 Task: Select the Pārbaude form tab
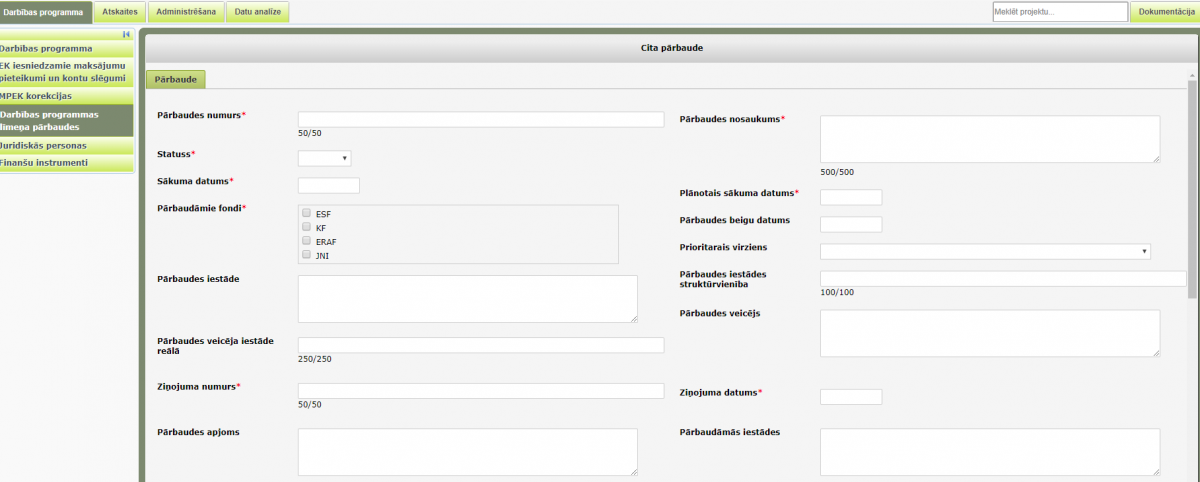(176, 79)
